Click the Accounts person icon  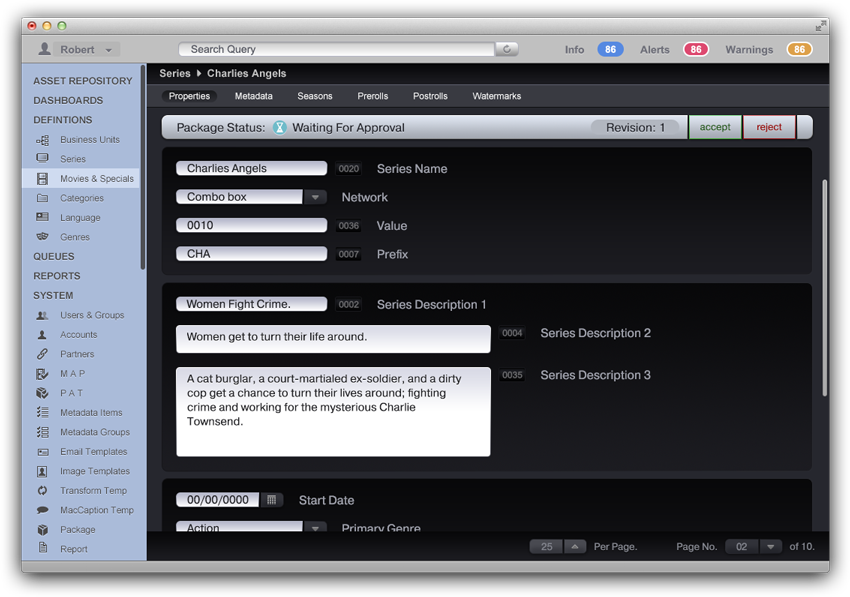click(x=42, y=335)
